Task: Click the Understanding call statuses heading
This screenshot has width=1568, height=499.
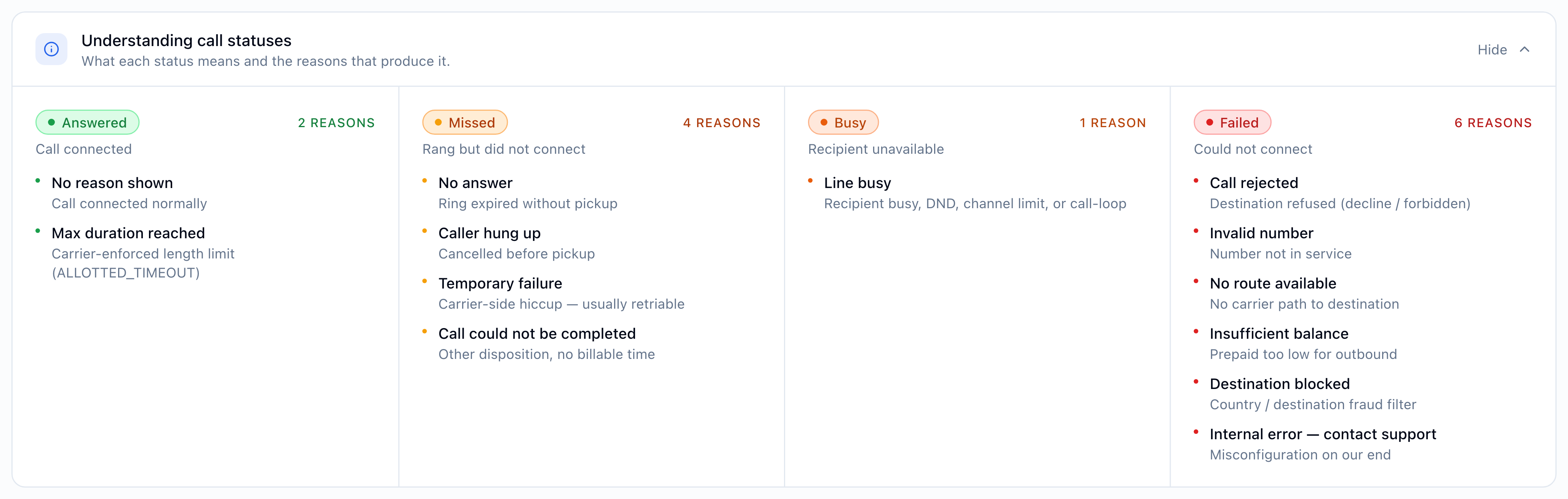Action: [x=186, y=40]
